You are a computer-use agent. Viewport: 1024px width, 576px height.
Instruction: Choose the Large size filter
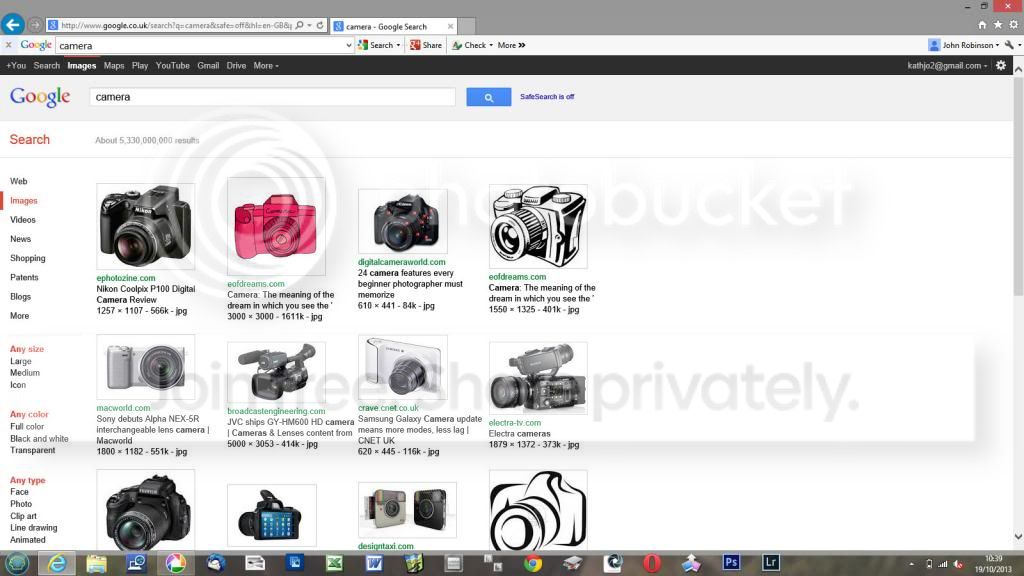pyautogui.click(x=21, y=361)
